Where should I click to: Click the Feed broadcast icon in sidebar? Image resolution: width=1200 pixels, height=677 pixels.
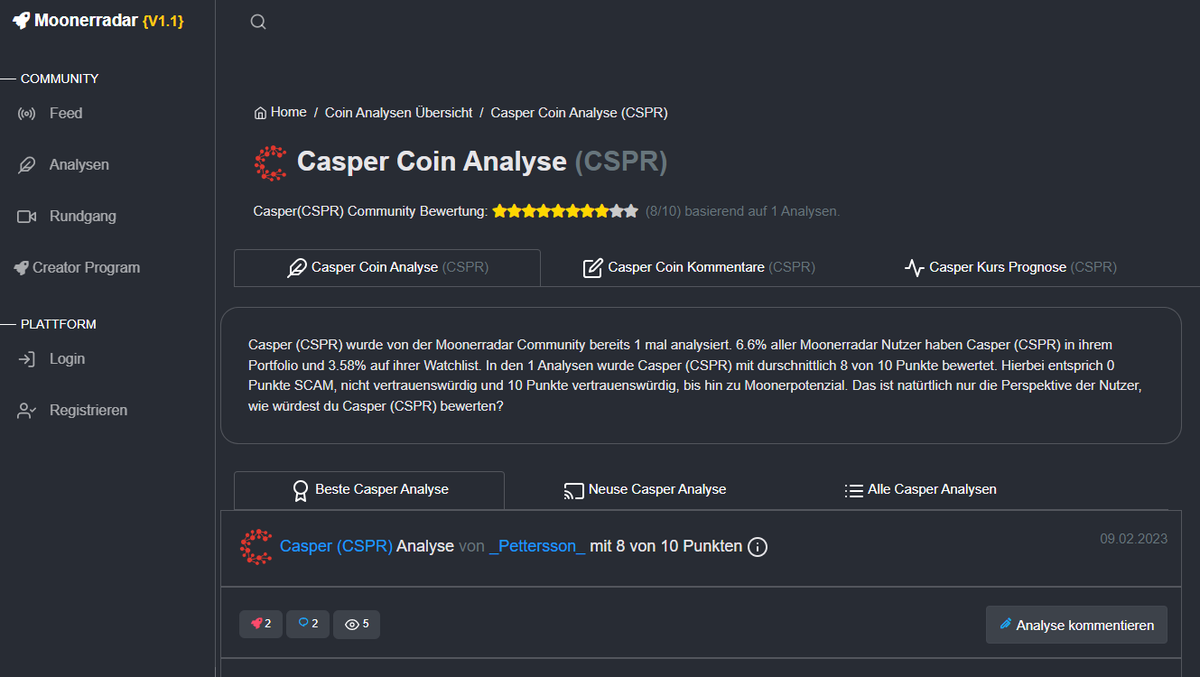27,114
